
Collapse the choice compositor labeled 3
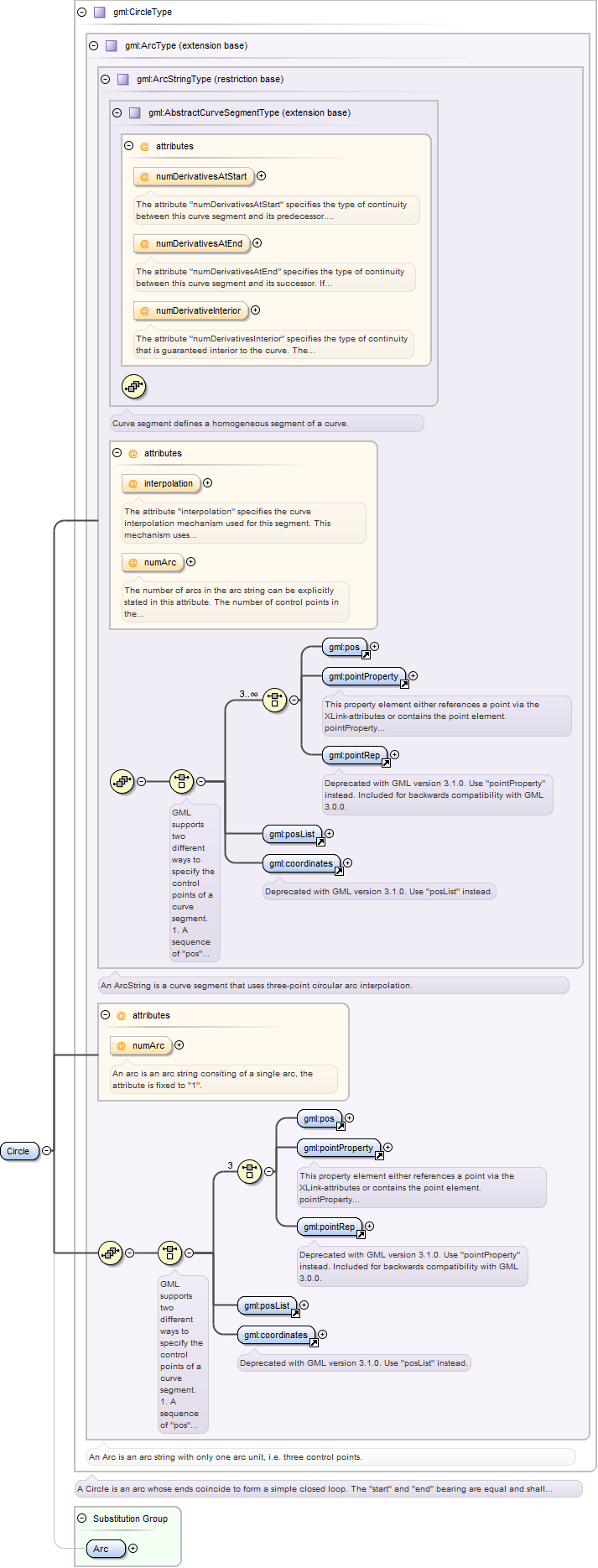pos(269,1171)
